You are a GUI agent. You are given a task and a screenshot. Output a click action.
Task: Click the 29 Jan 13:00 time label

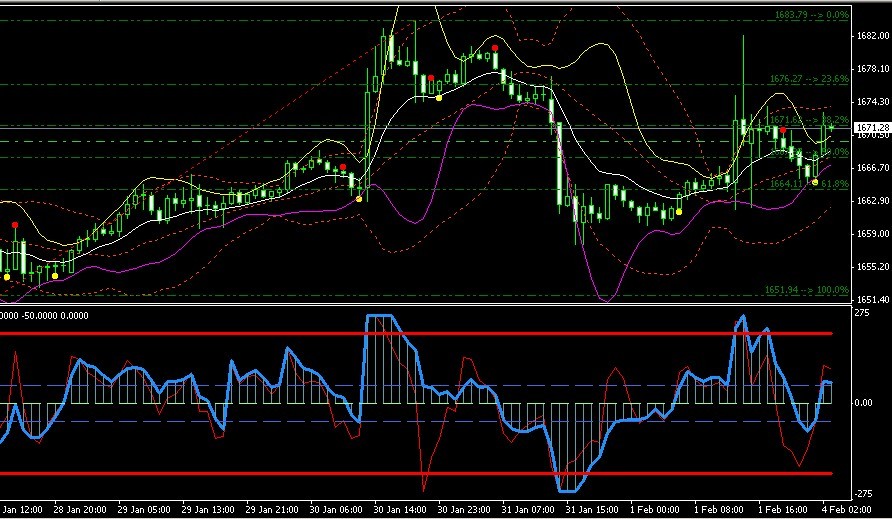(208, 509)
